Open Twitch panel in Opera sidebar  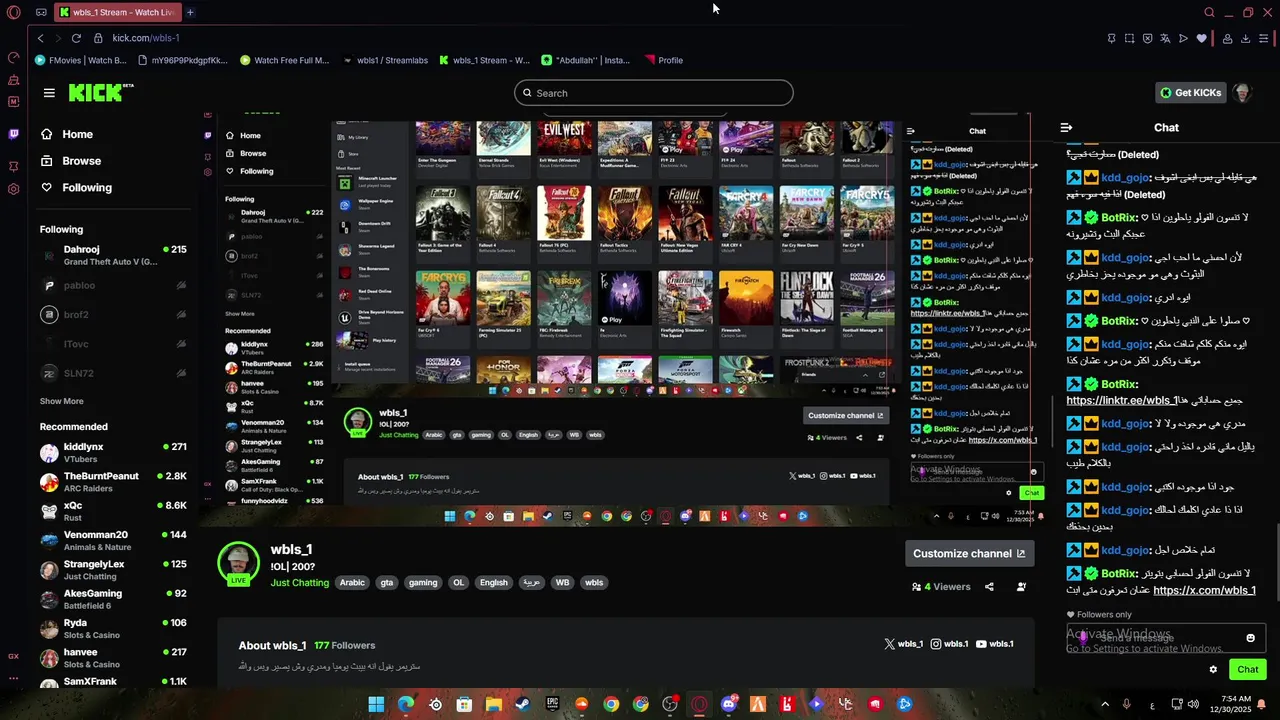[14, 134]
